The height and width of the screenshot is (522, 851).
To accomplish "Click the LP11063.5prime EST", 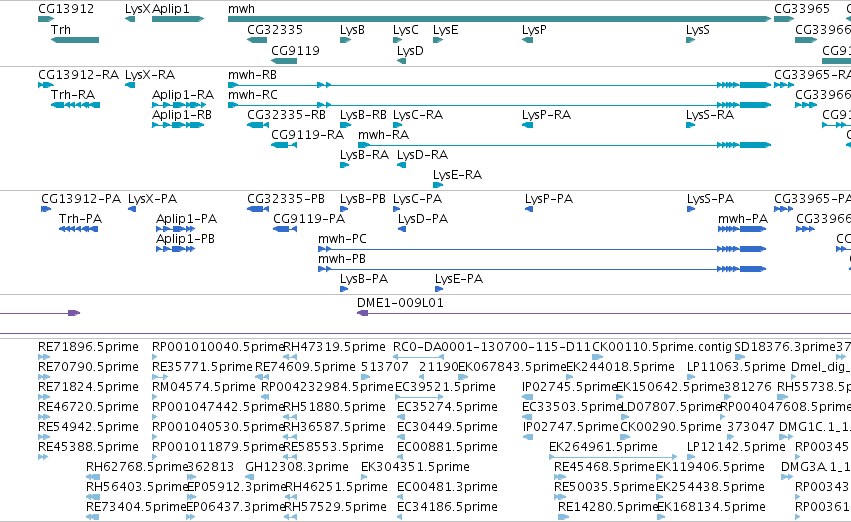I will 693,377.
